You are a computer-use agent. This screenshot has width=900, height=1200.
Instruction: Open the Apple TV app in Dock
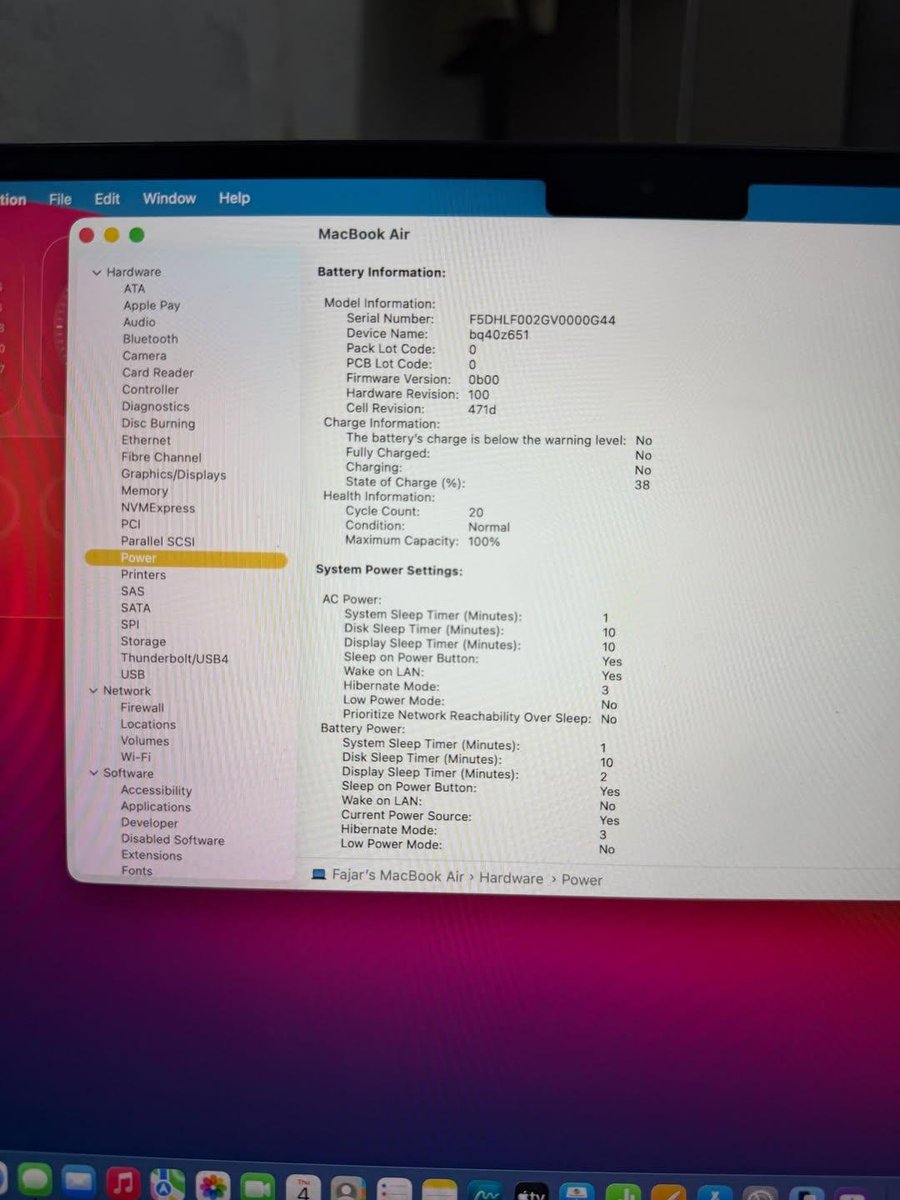531,1192
